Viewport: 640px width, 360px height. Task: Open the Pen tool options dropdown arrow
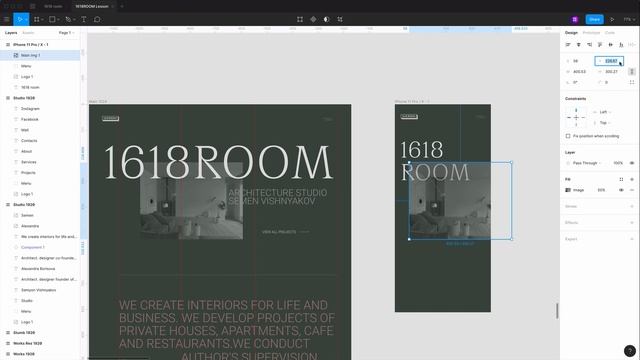[74, 20]
